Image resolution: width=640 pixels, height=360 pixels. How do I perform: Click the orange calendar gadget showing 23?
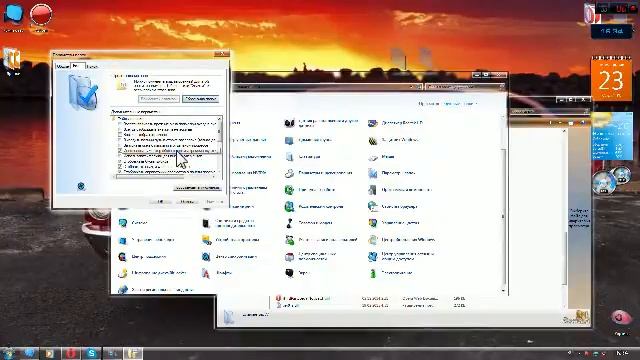(x=611, y=79)
